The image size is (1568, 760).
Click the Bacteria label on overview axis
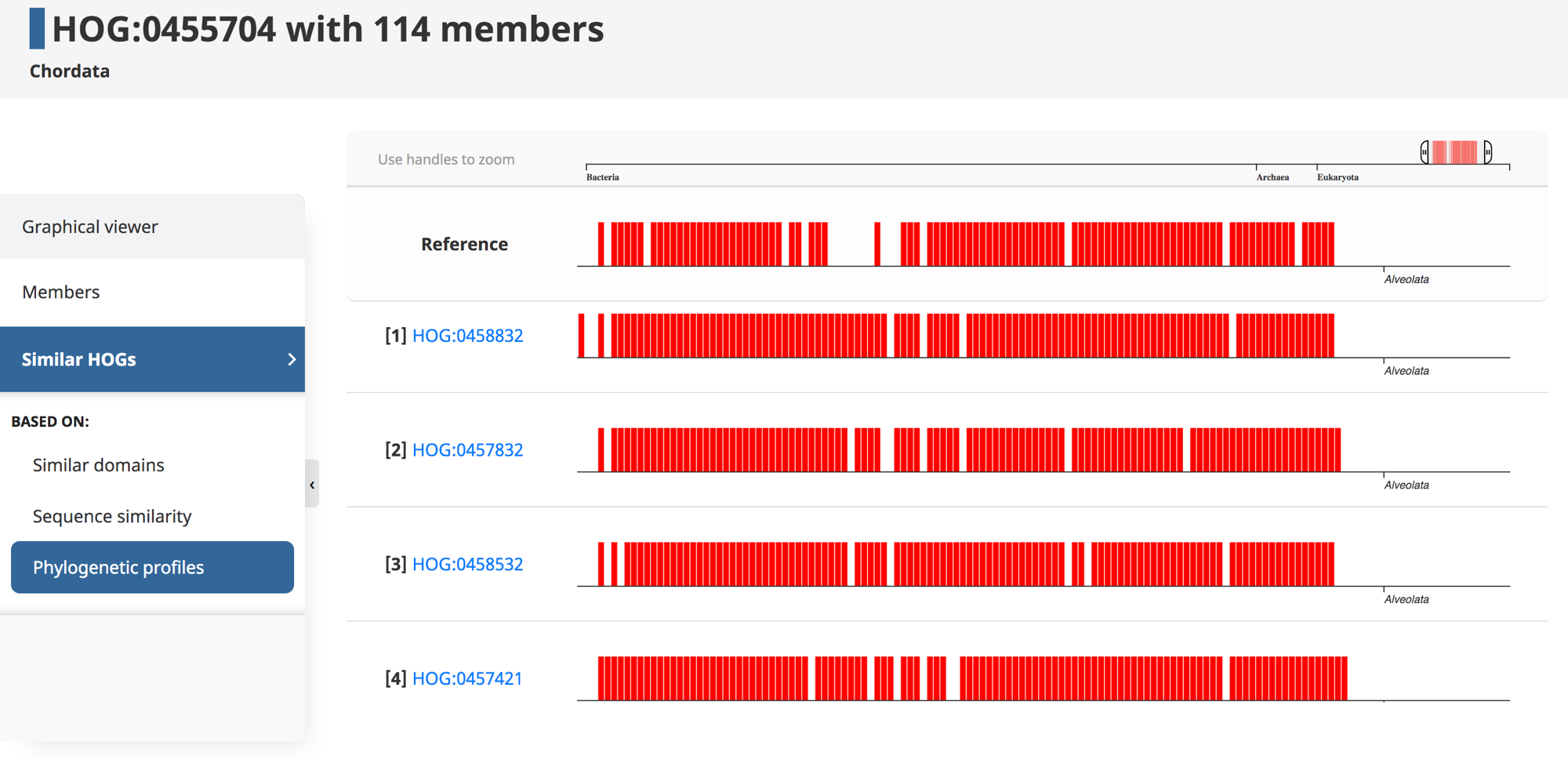[x=602, y=177]
